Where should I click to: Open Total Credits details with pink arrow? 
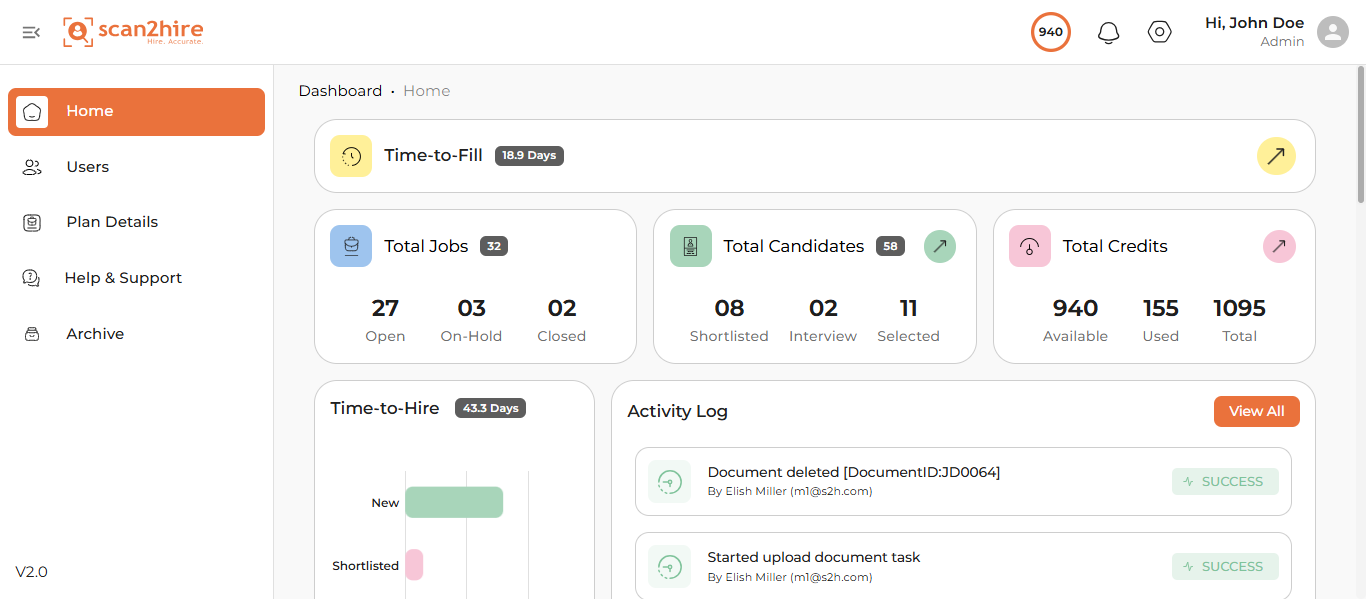(1279, 246)
